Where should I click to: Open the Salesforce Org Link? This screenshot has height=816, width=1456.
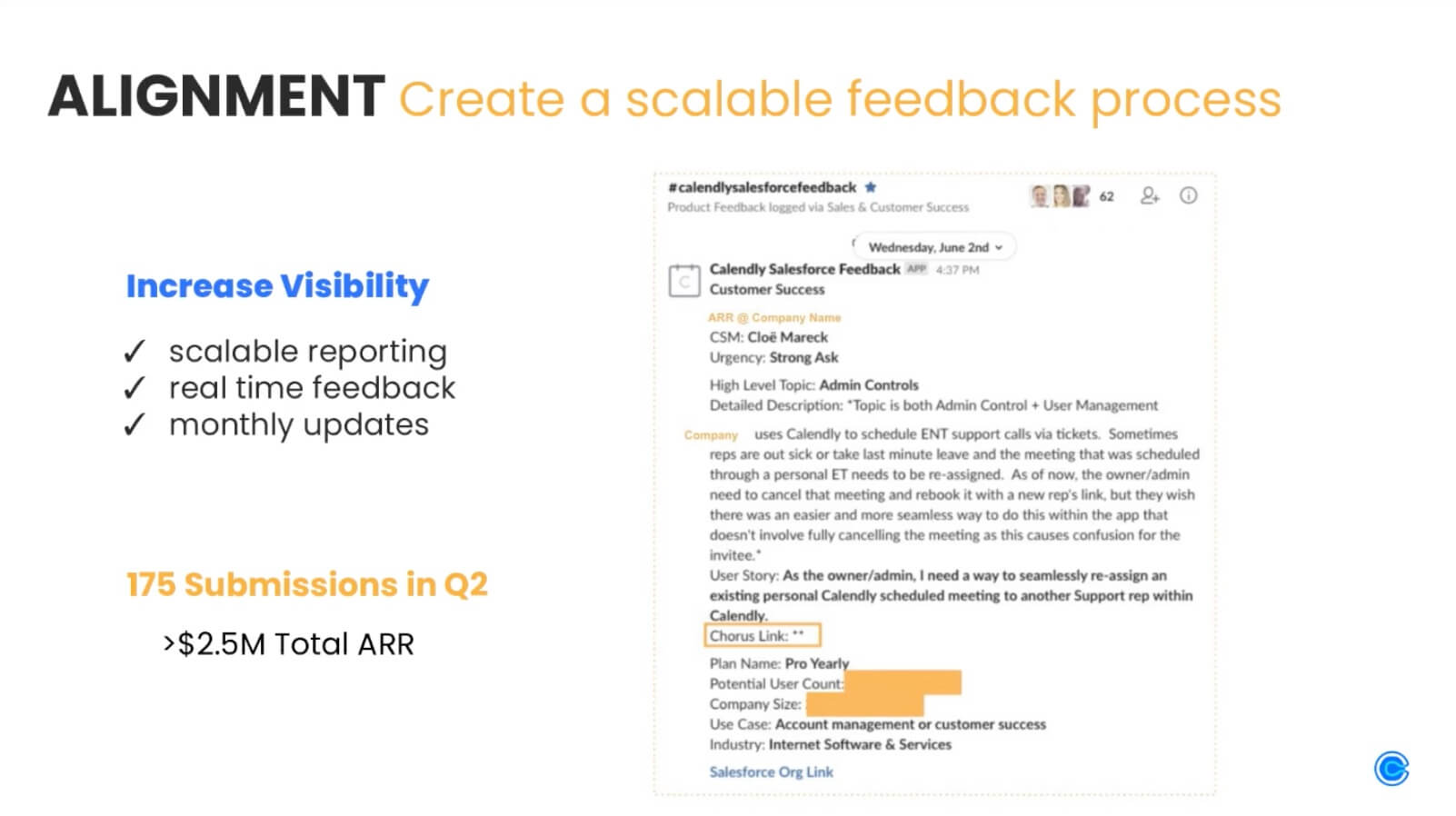point(771,771)
